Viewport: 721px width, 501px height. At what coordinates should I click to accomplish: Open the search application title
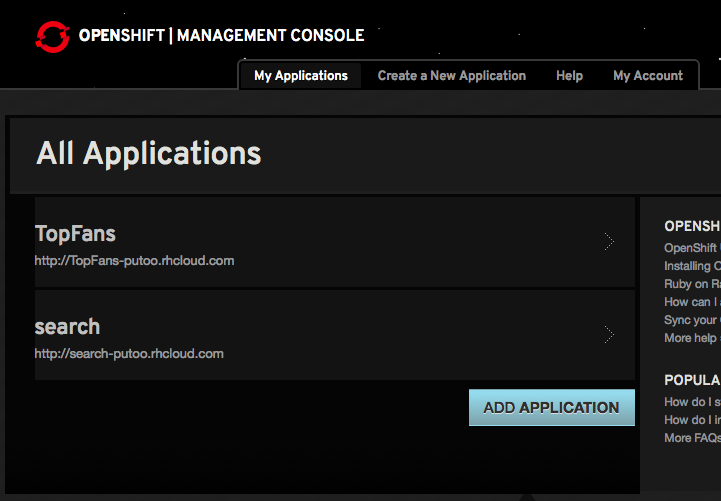pyautogui.click(x=67, y=327)
